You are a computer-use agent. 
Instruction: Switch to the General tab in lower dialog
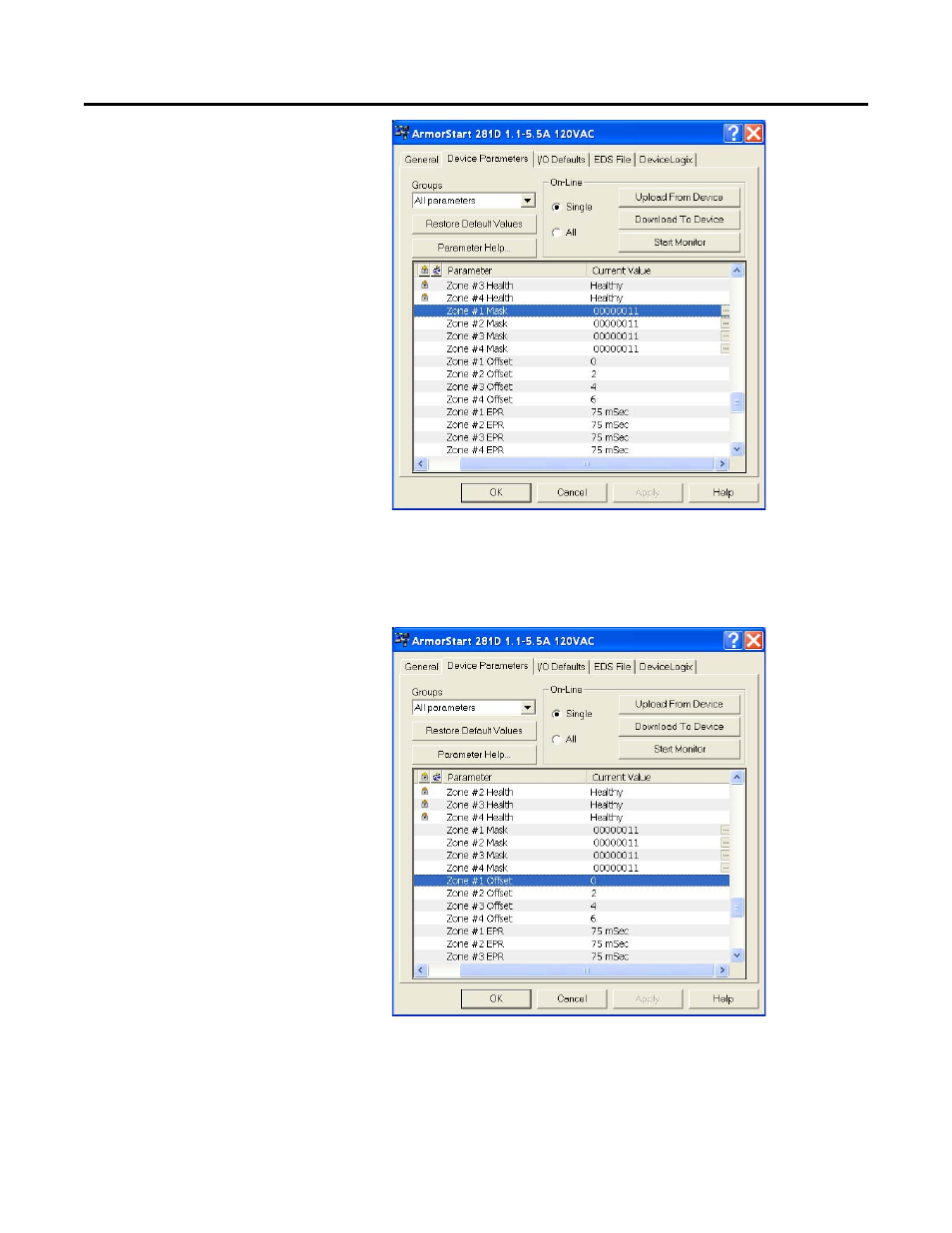[x=421, y=667]
